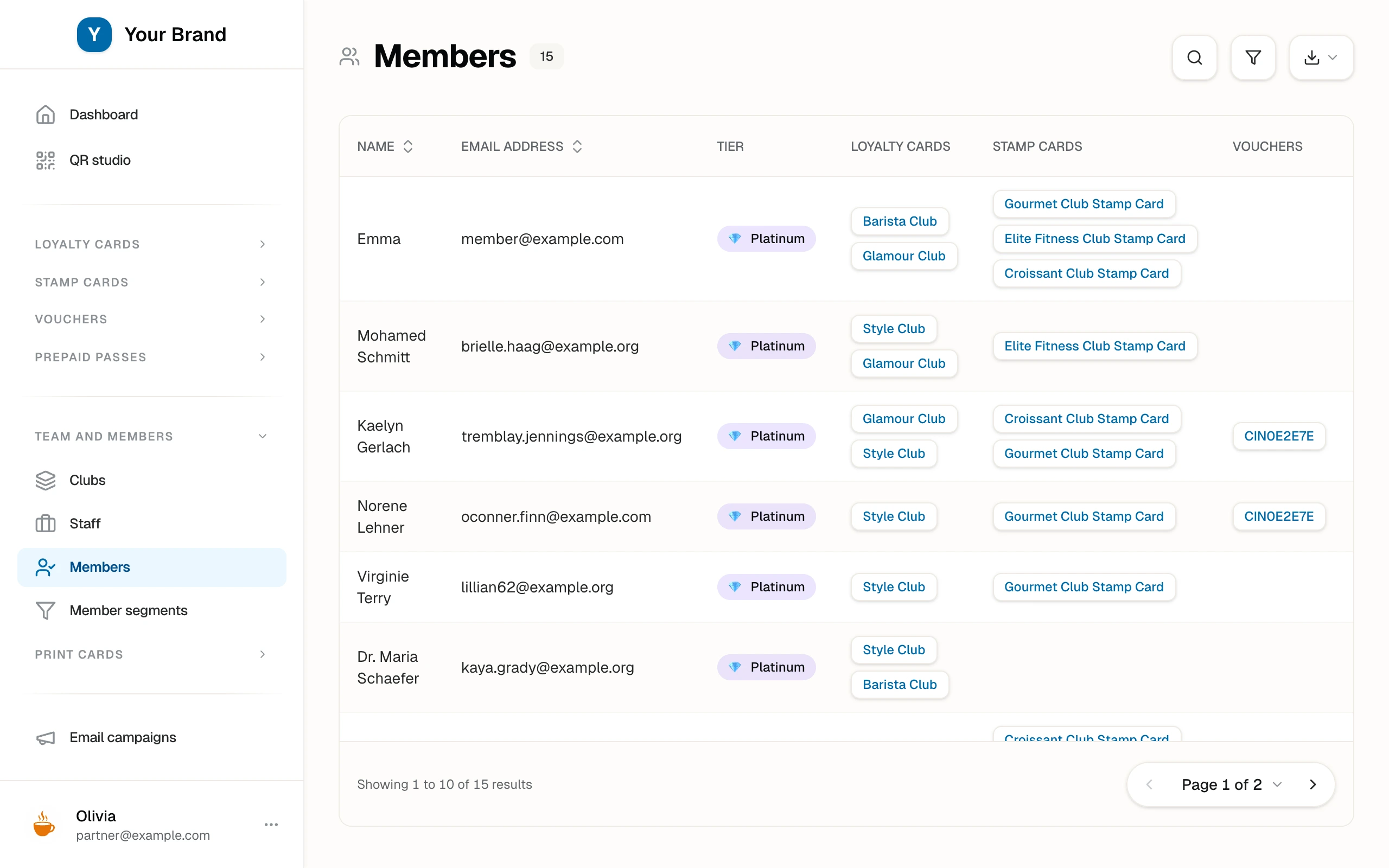1389x868 pixels.
Task: Open Norene Lehner's CIN0E2E7E voucher
Action: [x=1279, y=516]
